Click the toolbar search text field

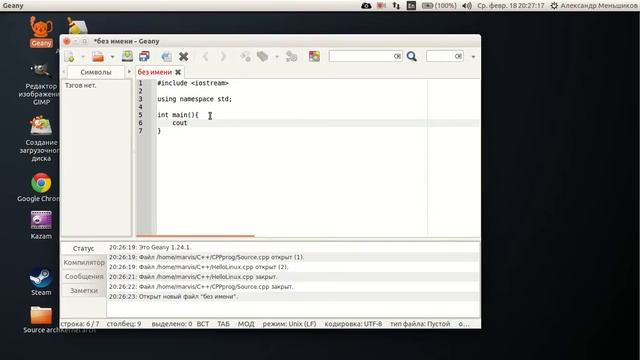click(361, 56)
